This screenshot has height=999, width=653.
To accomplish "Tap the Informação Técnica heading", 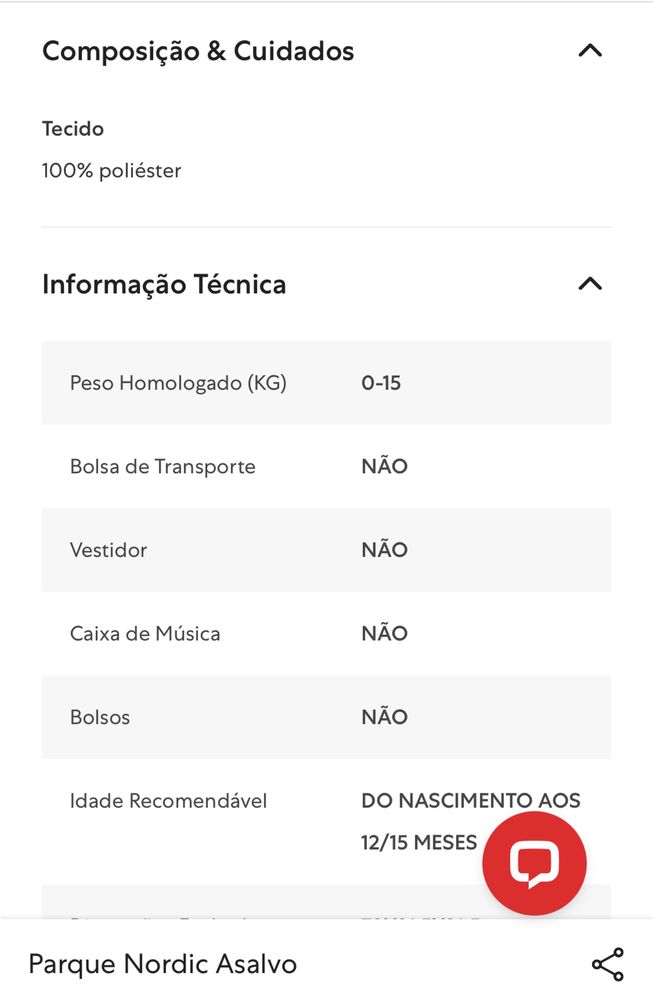I will pyautogui.click(x=164, y=284).
